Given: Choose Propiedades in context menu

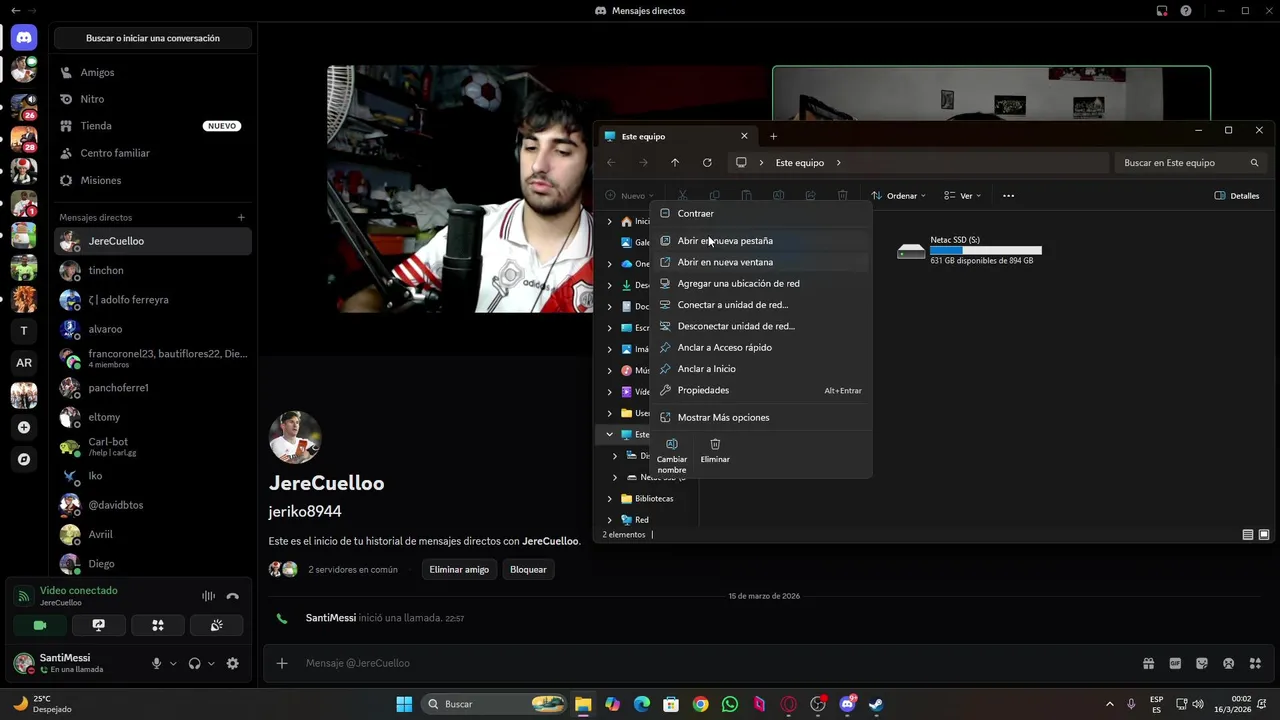Looking at the screenshot, I should click(x=761, y=390).
